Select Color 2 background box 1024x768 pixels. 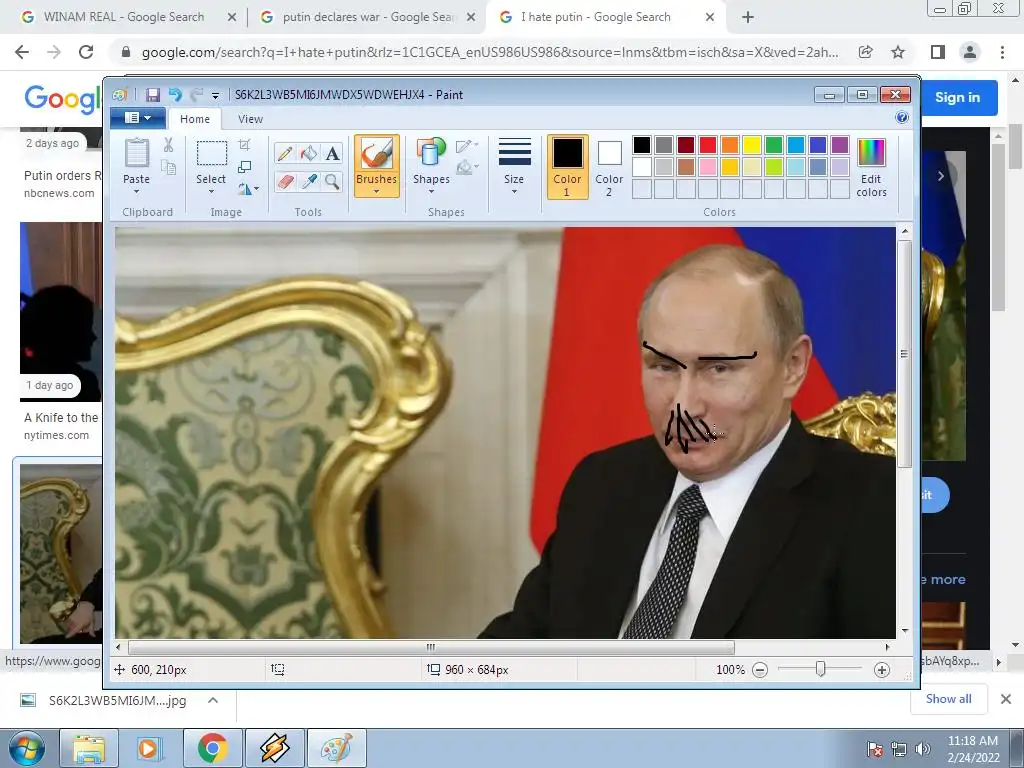(609, 167)
